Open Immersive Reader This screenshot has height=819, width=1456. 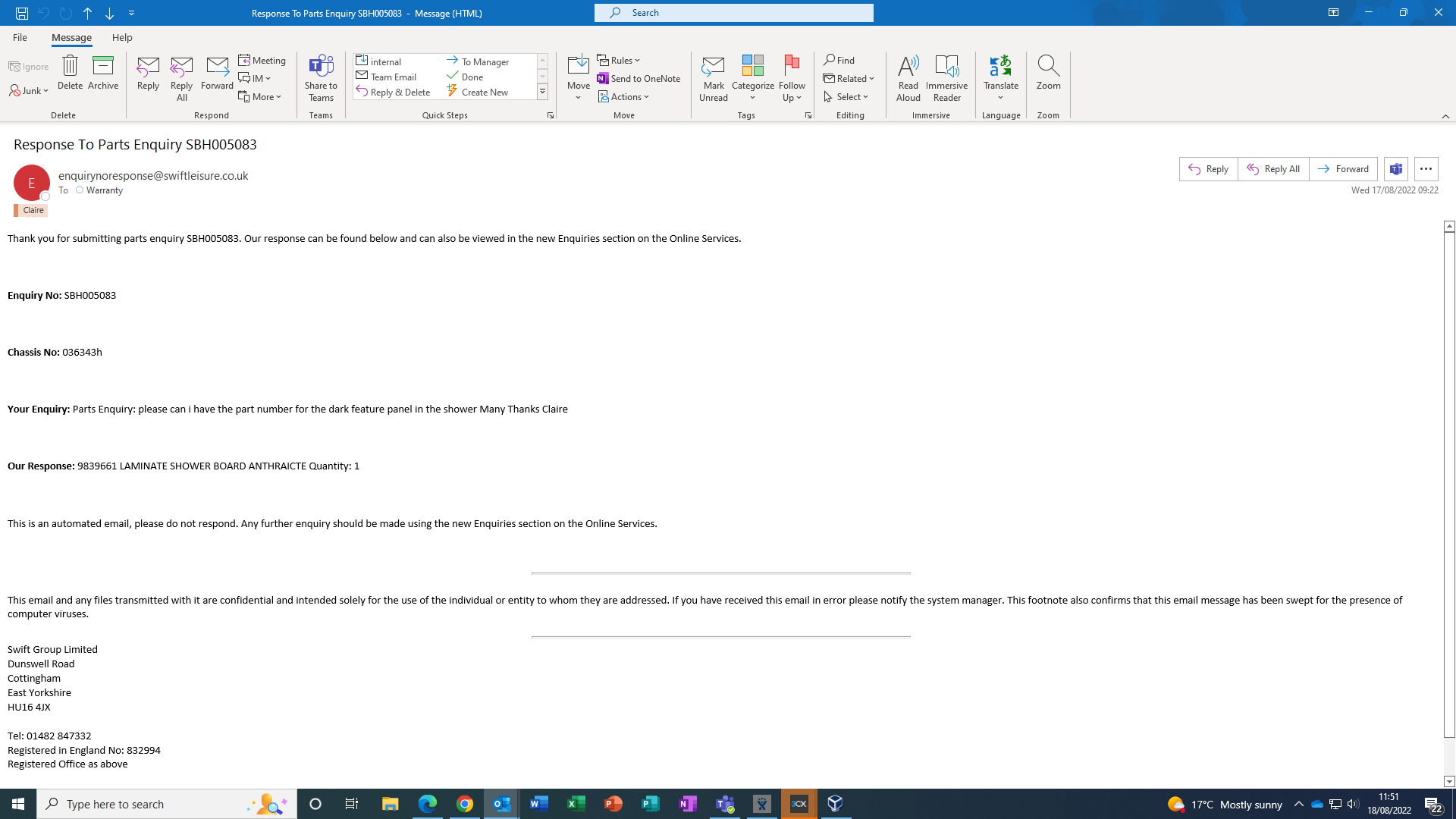(946, 77)
